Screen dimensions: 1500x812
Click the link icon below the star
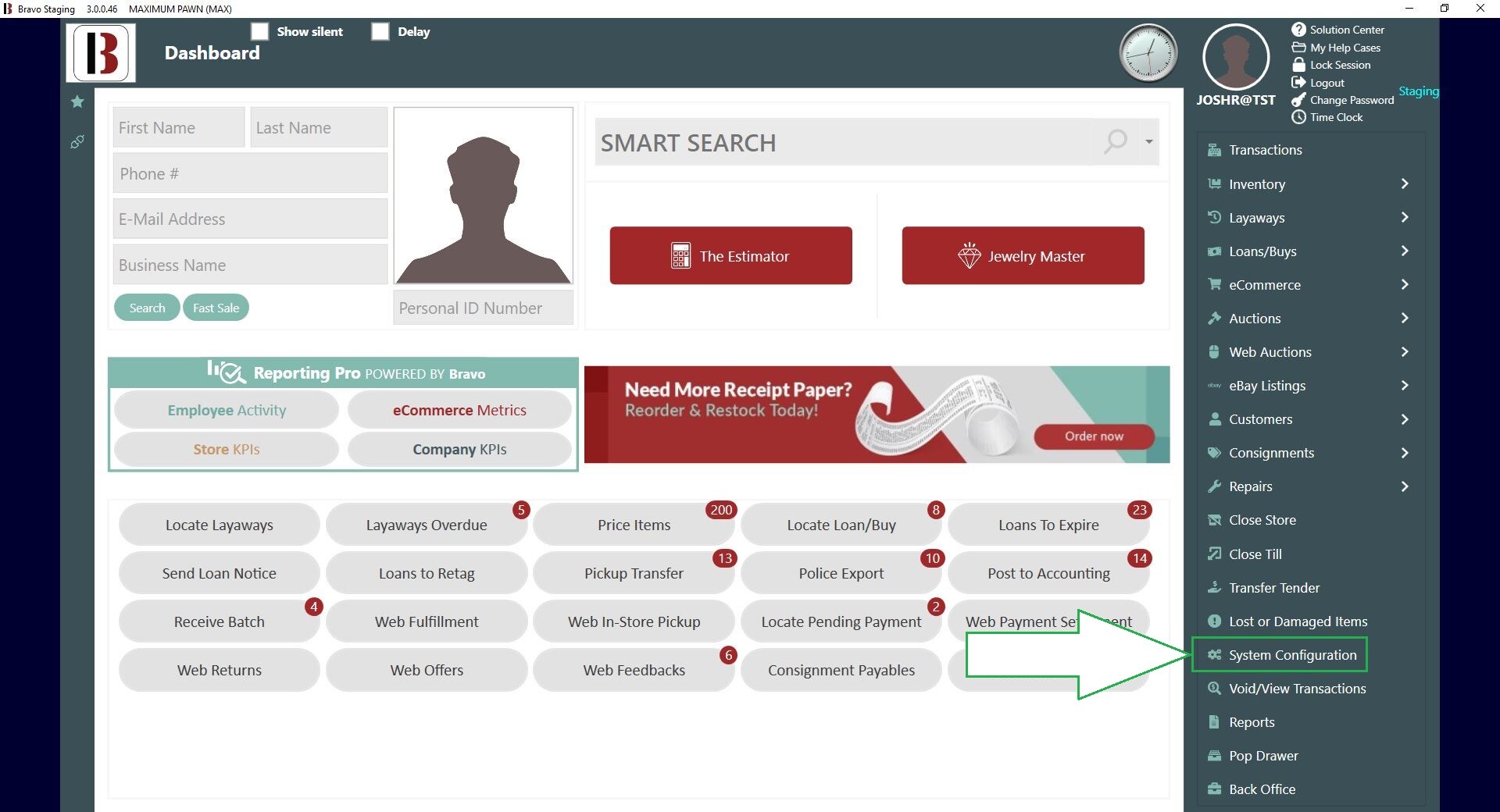tap(77, 142)
